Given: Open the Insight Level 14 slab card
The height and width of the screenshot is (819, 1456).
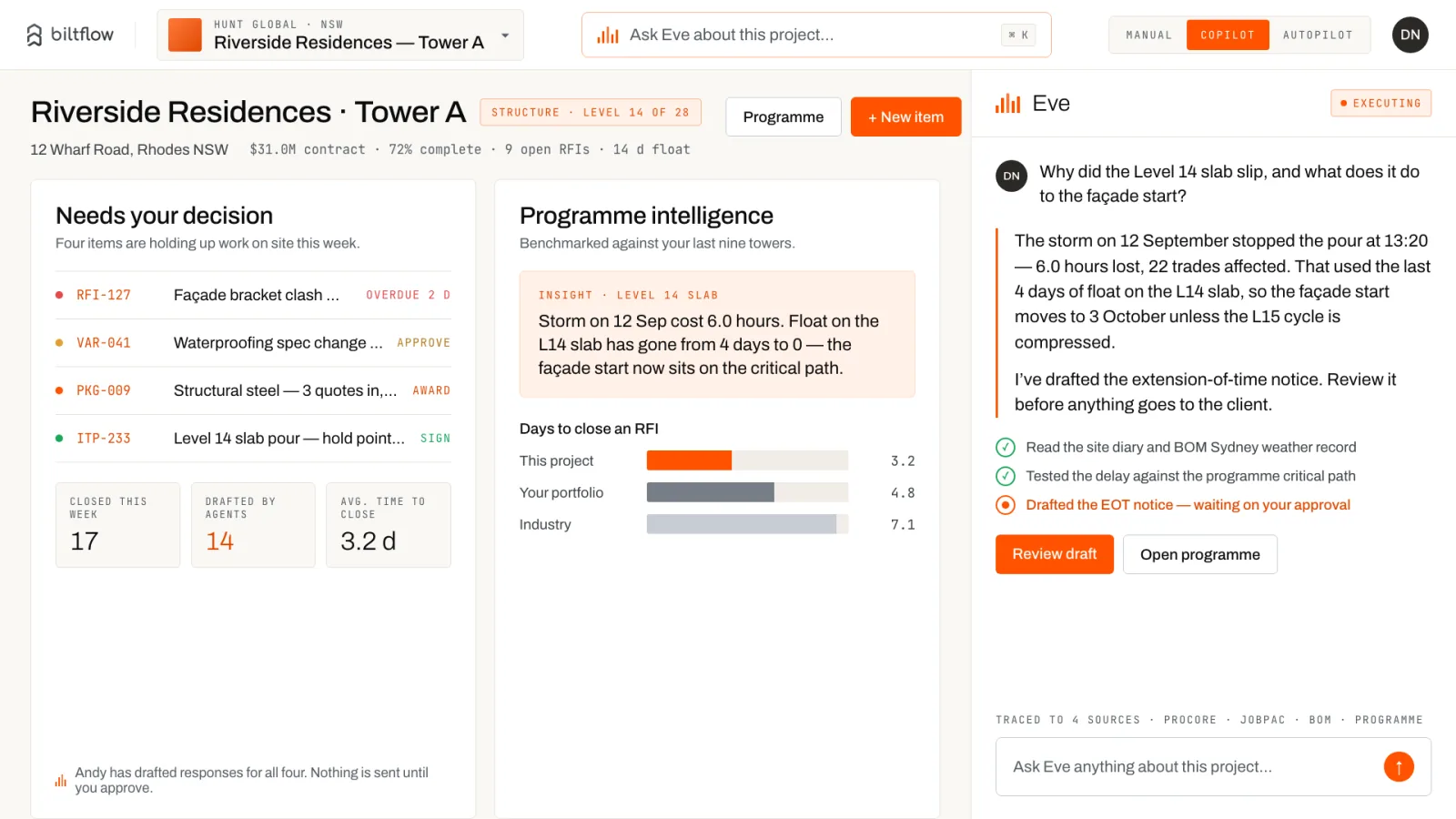Looking at the screenshot, I should (717, 334).
